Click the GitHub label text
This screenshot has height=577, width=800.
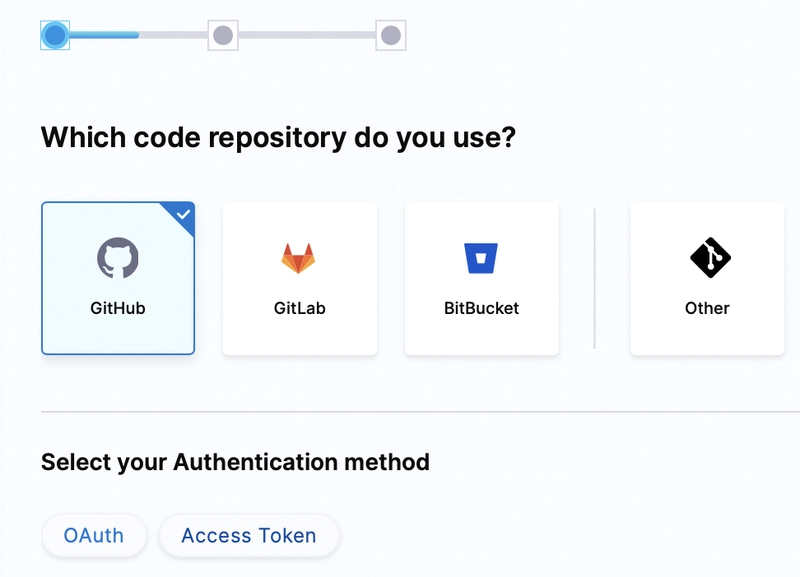118,309
